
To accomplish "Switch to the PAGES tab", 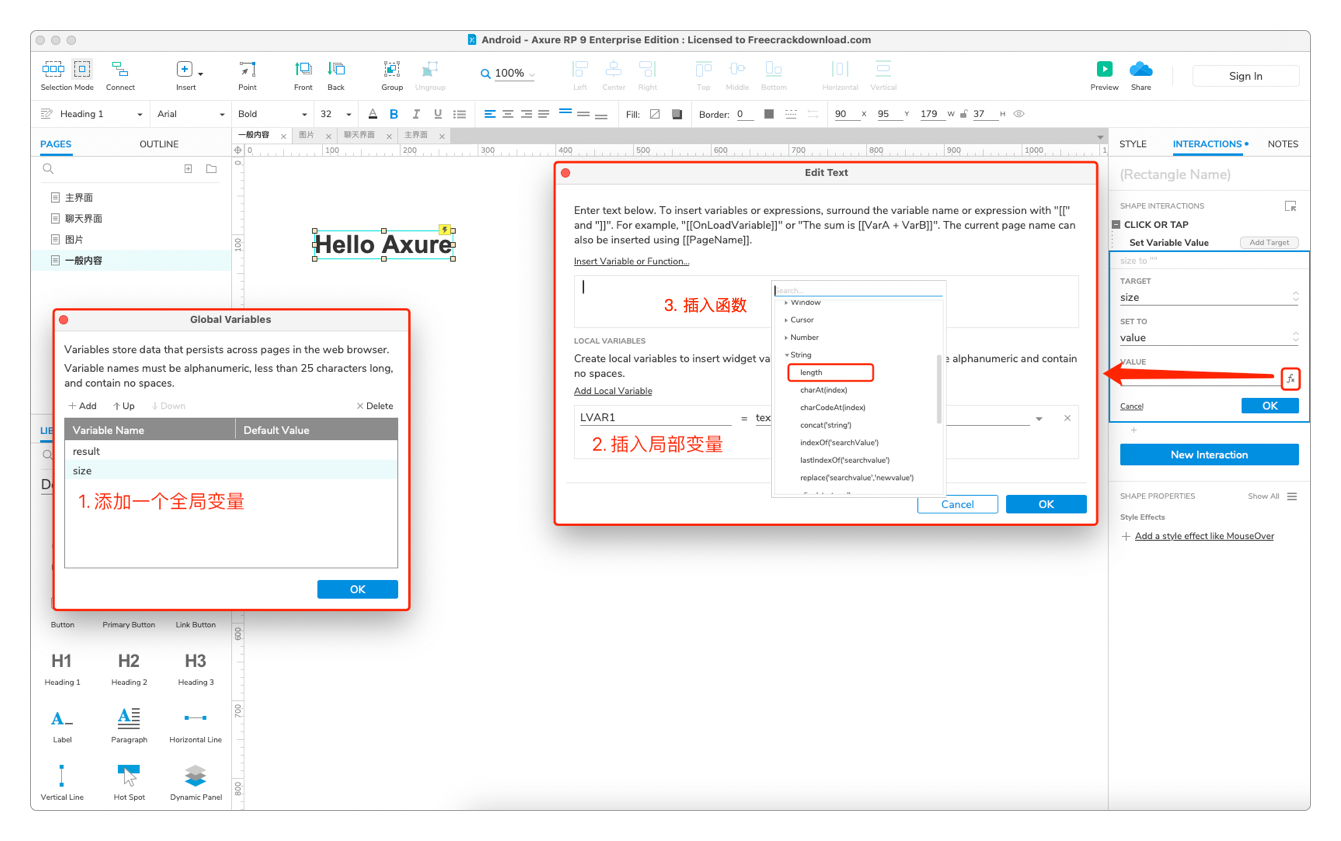I will tap(55, 144).
